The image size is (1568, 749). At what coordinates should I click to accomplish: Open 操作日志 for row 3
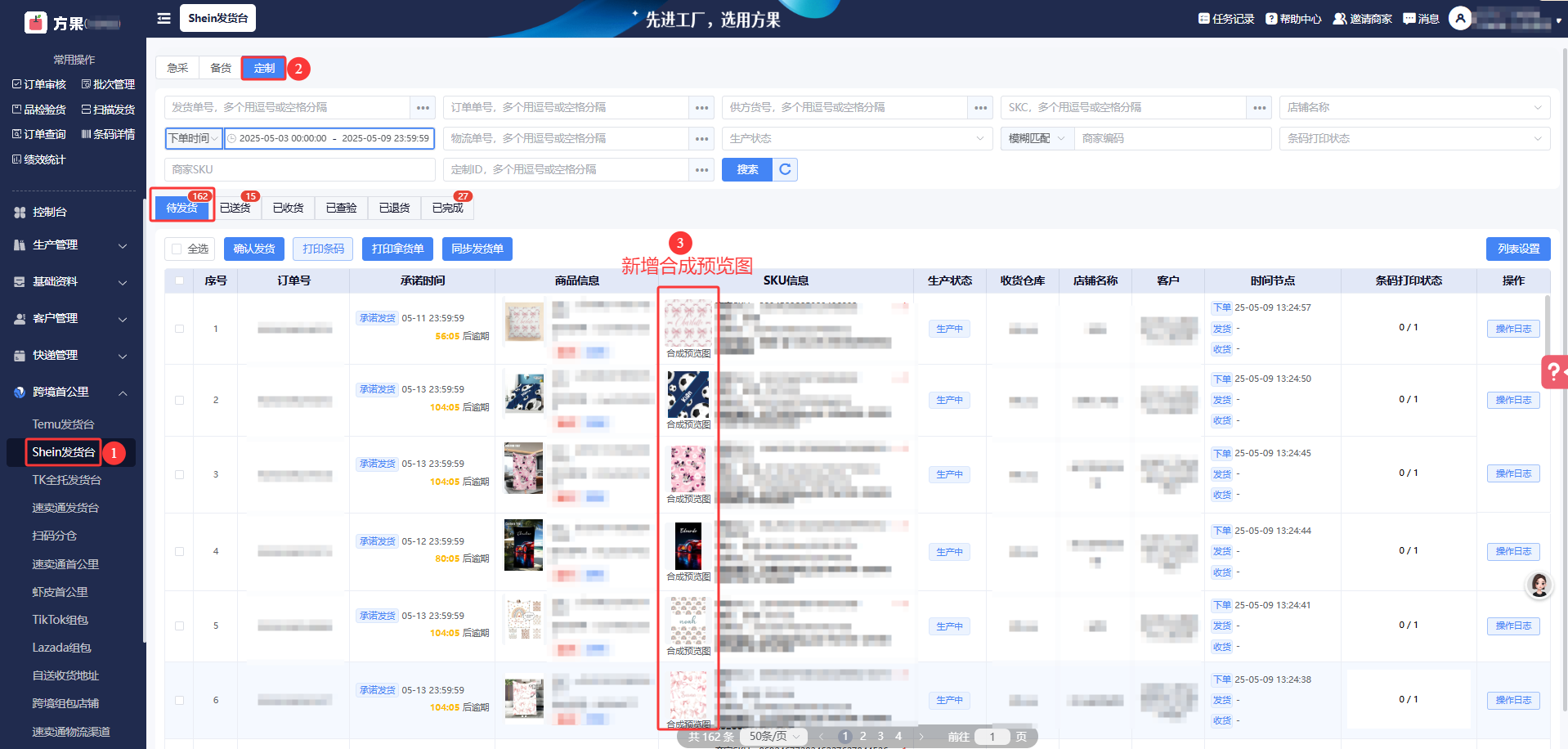point(1513,473)
